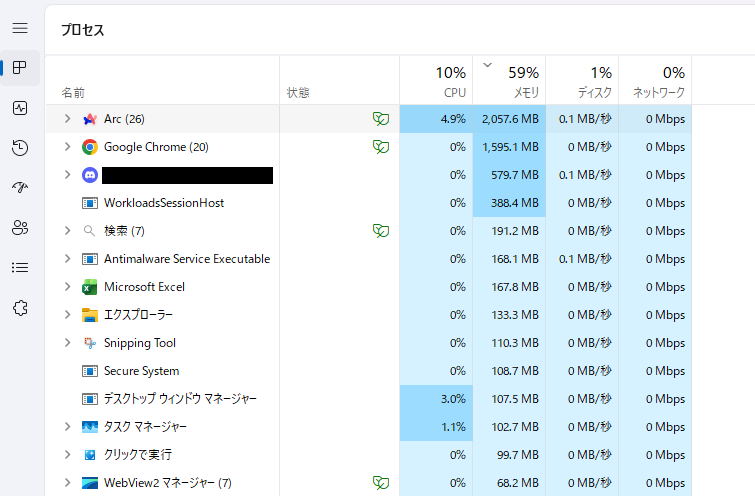Click the Snipping Tool app icon
Viewport: 755px width, 496px height.
tap(90, 343)
